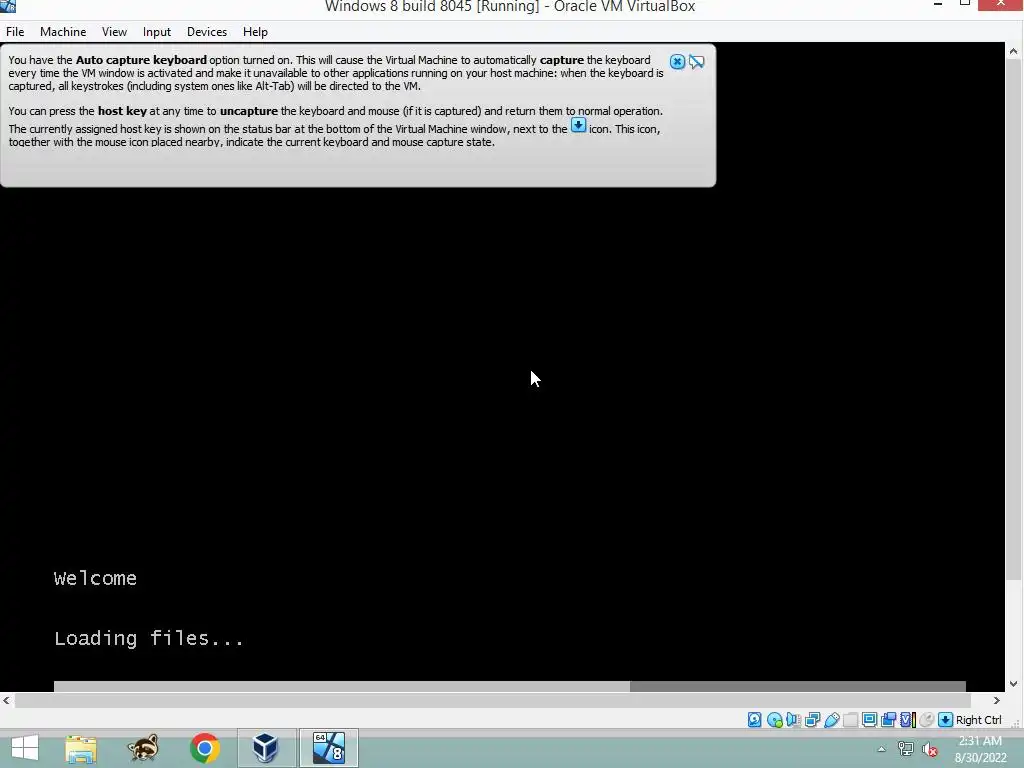Click the Loading files progress bar
The image size is (1024, 768).
click(x=509, y=686)
